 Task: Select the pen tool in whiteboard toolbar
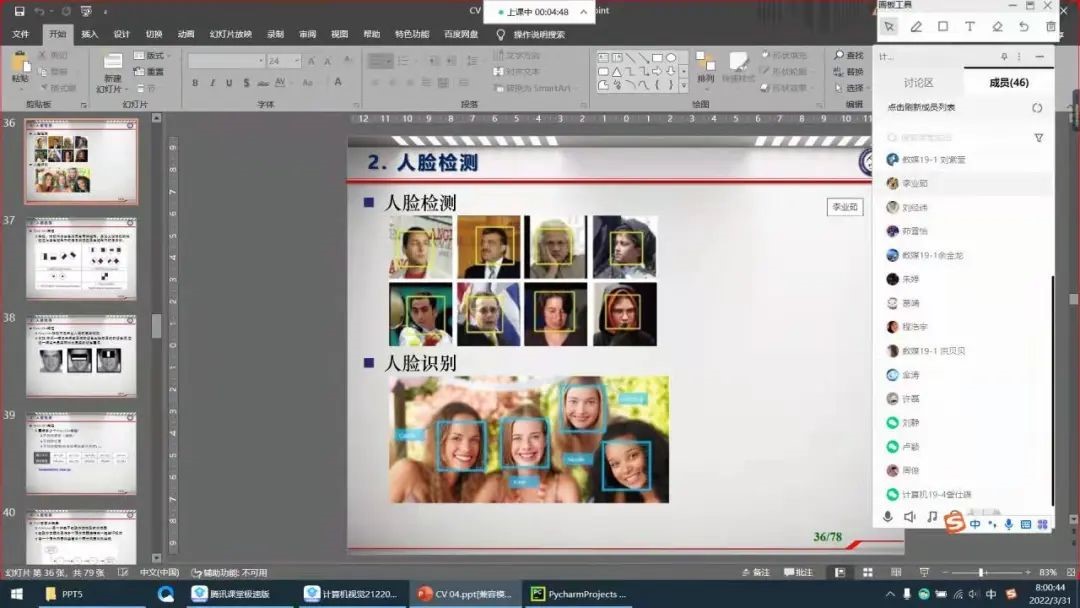coord(916,27)
